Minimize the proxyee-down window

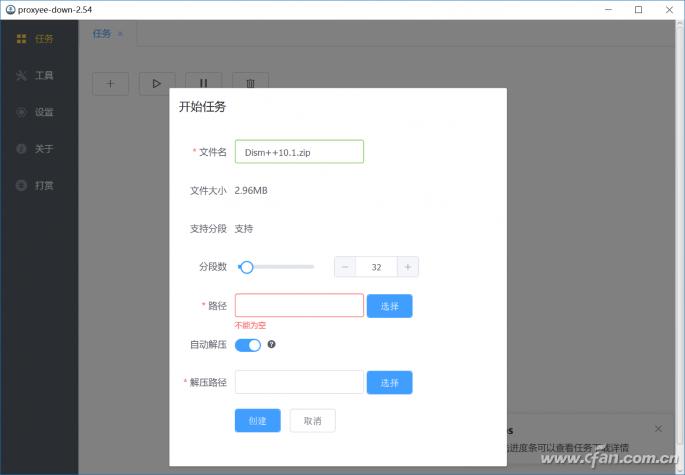[608, 10]
